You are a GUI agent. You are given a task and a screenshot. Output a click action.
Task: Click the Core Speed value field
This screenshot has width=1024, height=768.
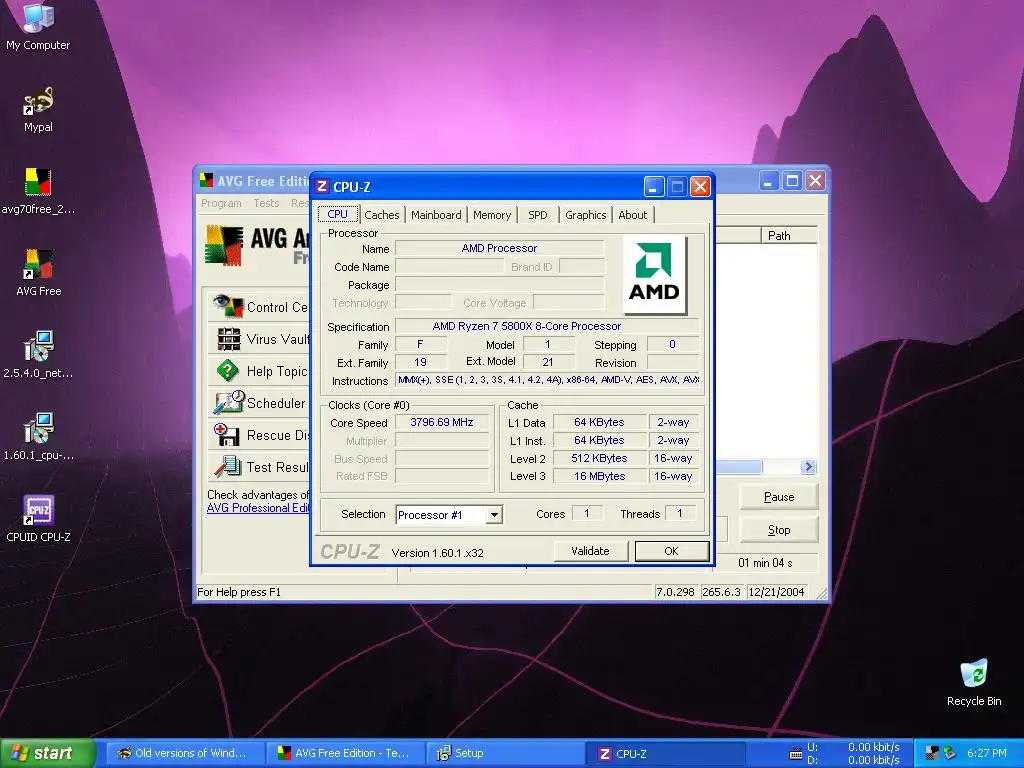(442, 422)
